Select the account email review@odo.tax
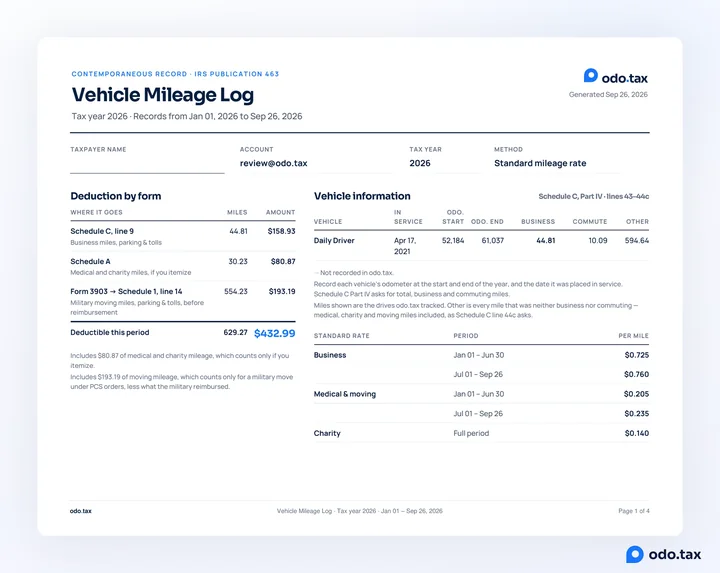 [274, 163]
